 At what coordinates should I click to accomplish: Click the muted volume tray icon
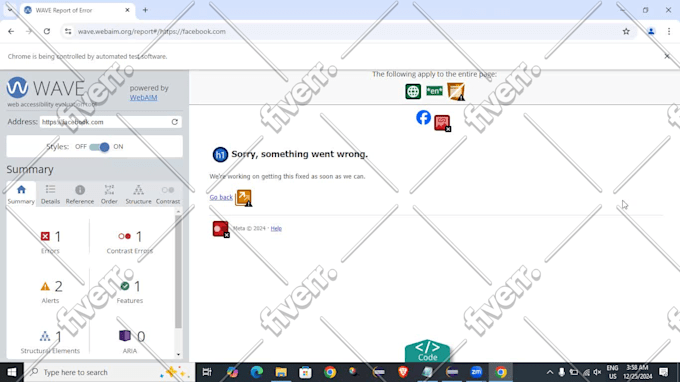597,372
